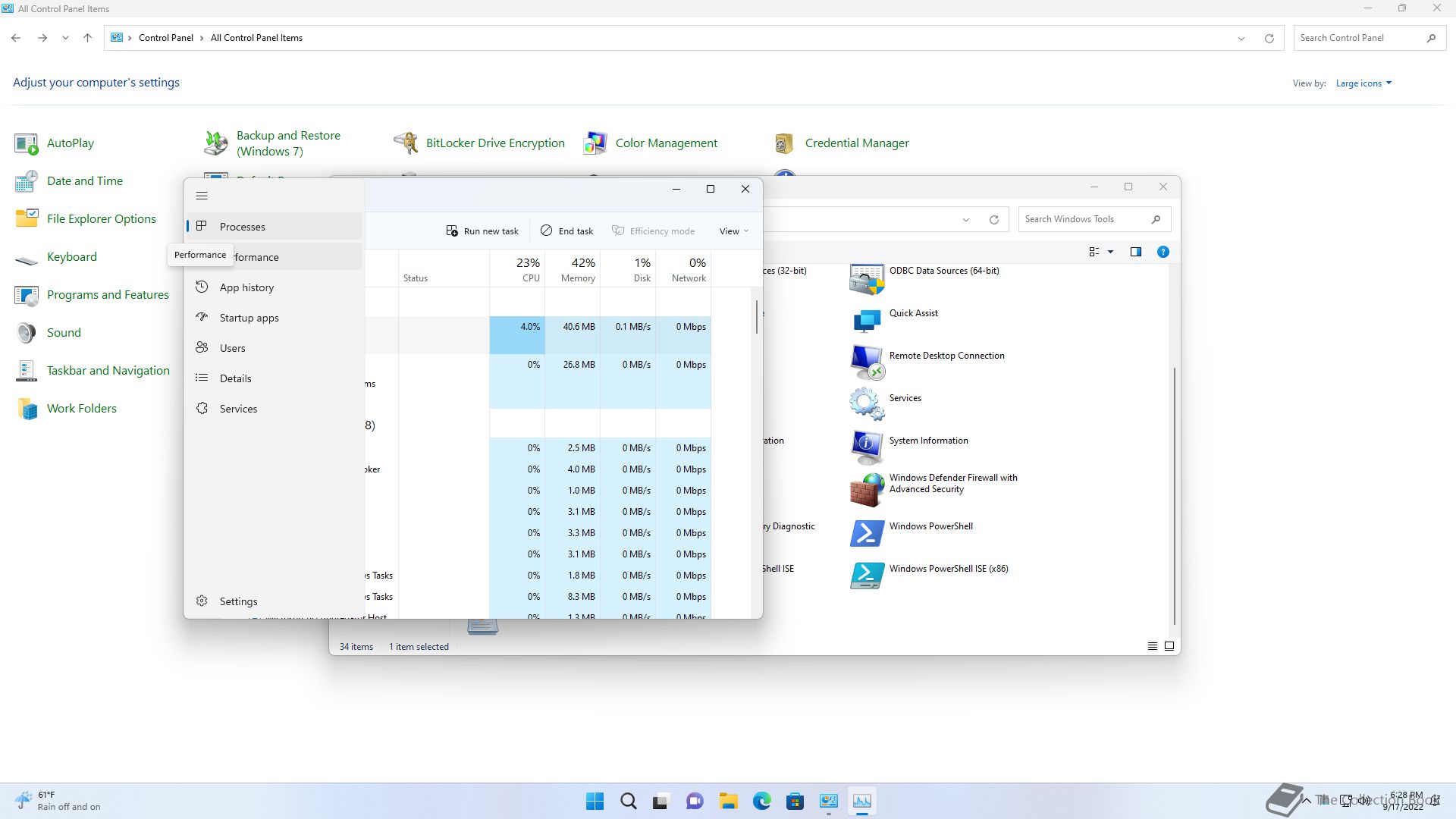Click the Details list icon
Viewport: 1456px width, 819px height.
tap(202, 378)
